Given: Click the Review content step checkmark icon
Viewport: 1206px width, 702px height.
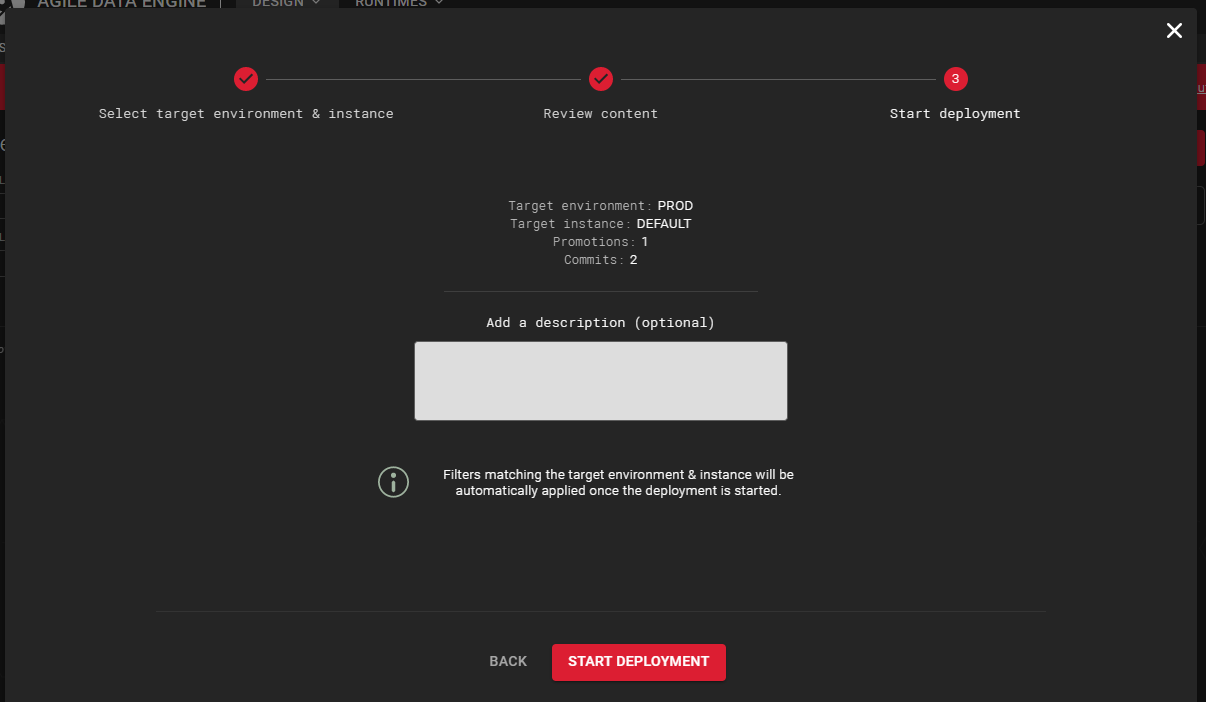Looking at the screenshot, I should (x=600, y=79).
